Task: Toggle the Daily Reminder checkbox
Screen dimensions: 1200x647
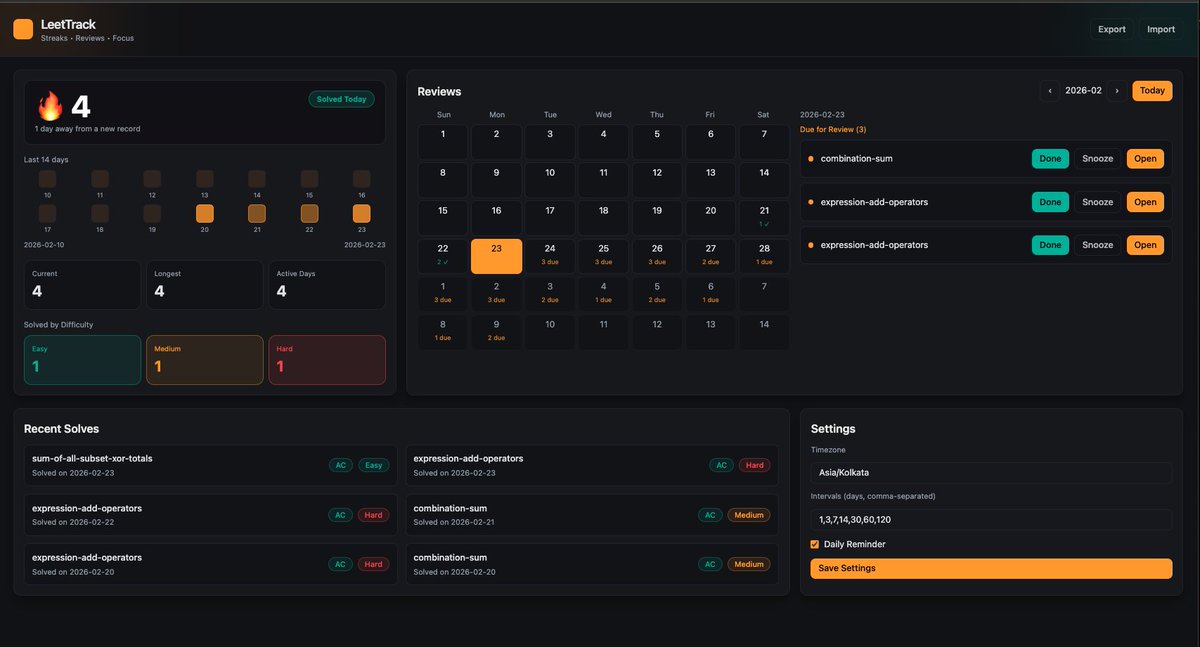Action: coord(814,544)
